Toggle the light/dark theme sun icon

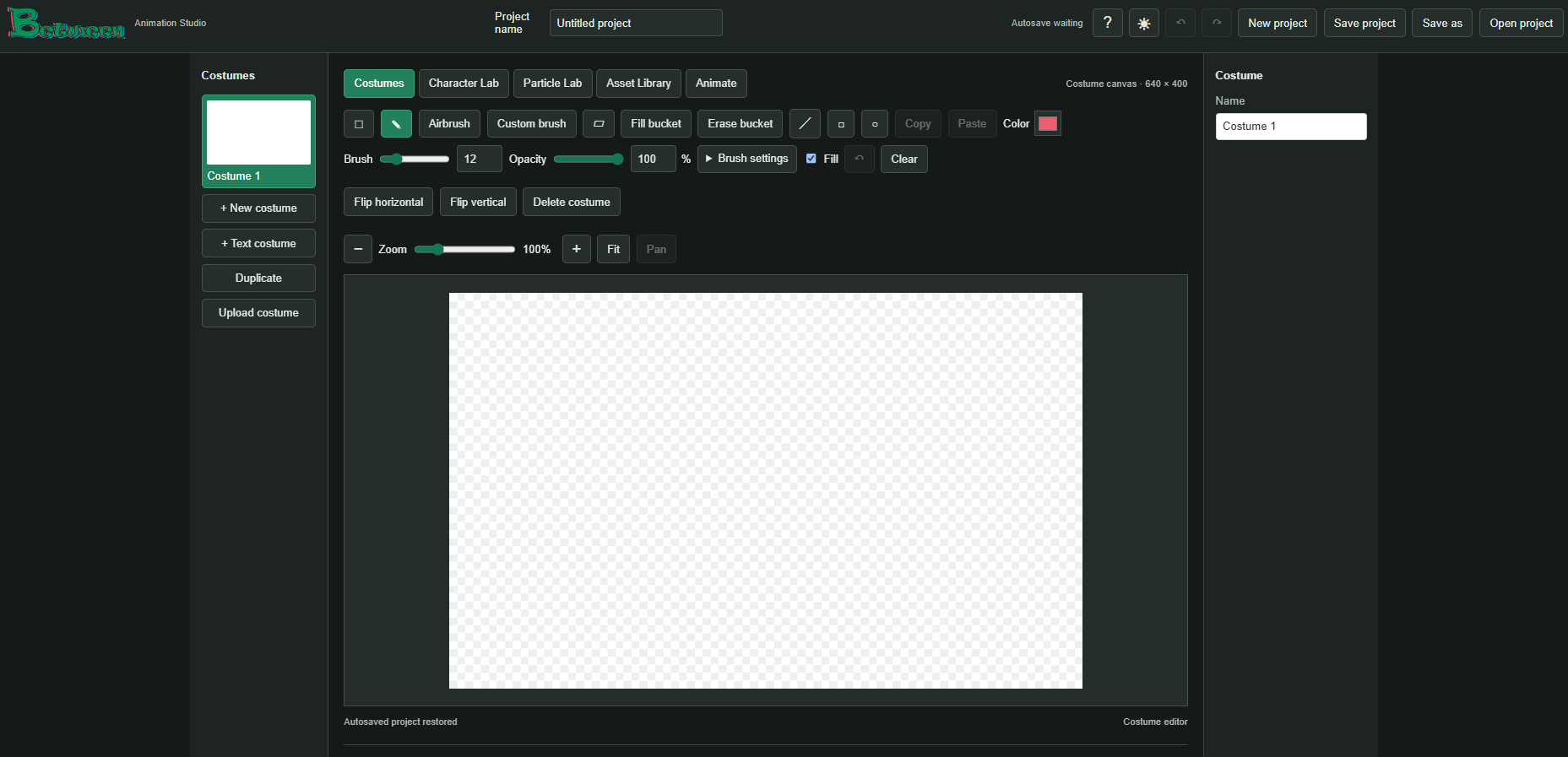(1144, 23)
